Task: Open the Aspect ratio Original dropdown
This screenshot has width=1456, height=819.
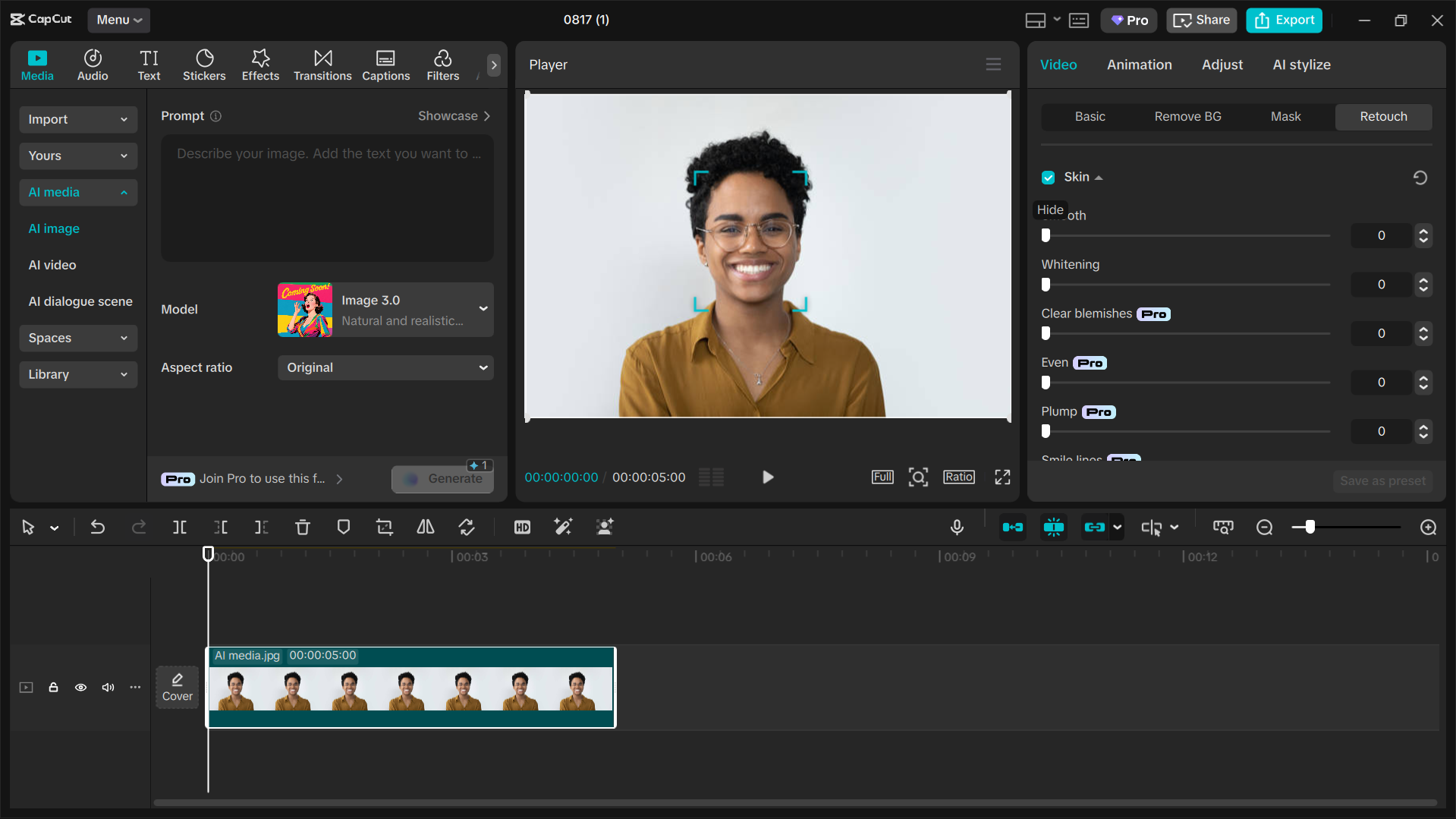Action: click(x=385, y=367)
